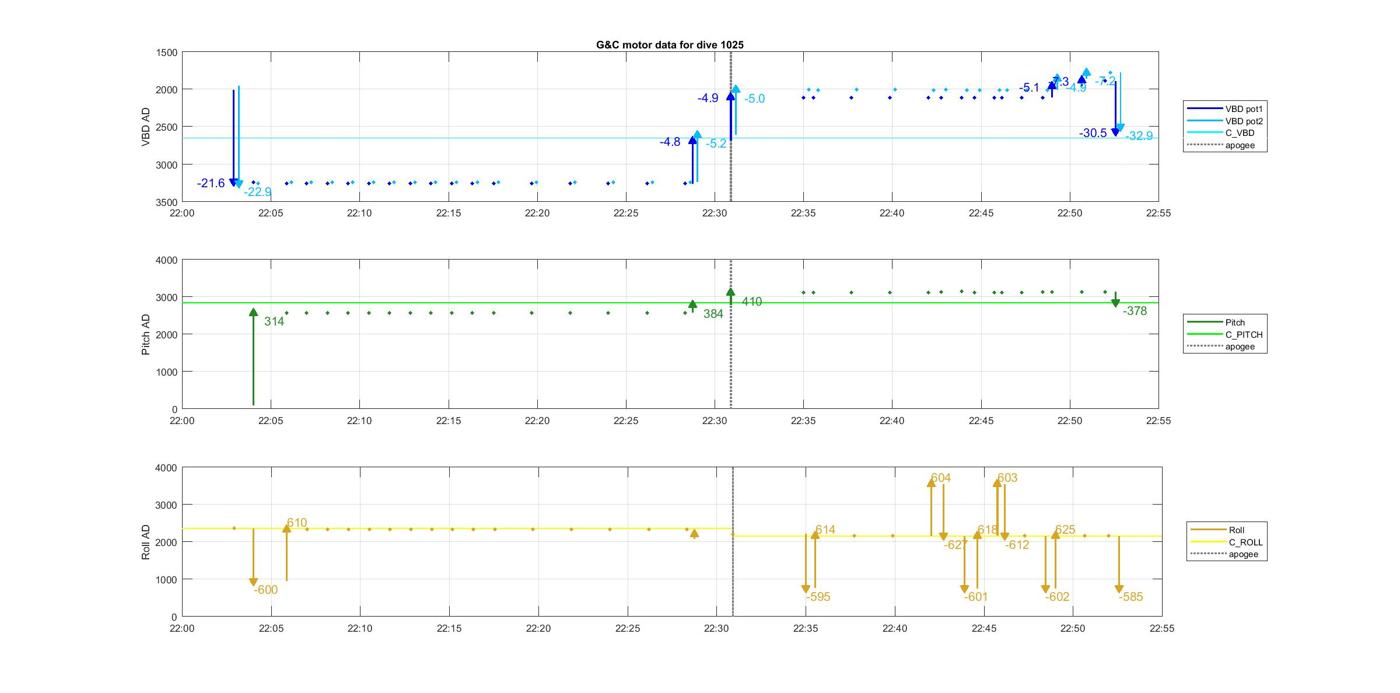
Task: Click the '1500' tick on VBD axis
Action: point(167,52)
